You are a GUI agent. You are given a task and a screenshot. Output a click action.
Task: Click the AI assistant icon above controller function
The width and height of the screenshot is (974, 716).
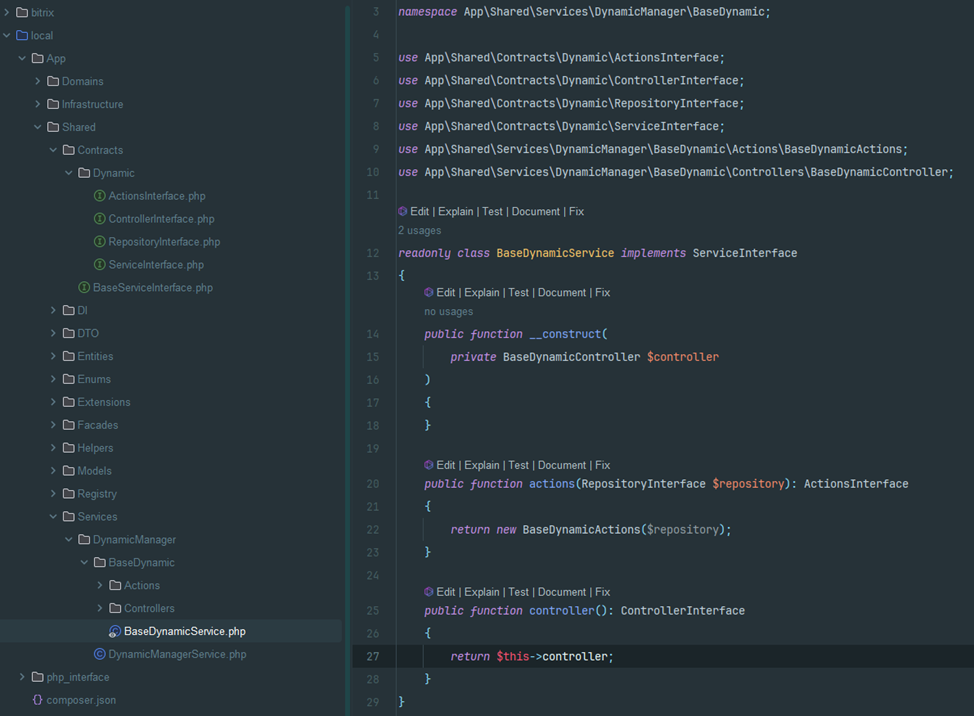tap(429, 592)
